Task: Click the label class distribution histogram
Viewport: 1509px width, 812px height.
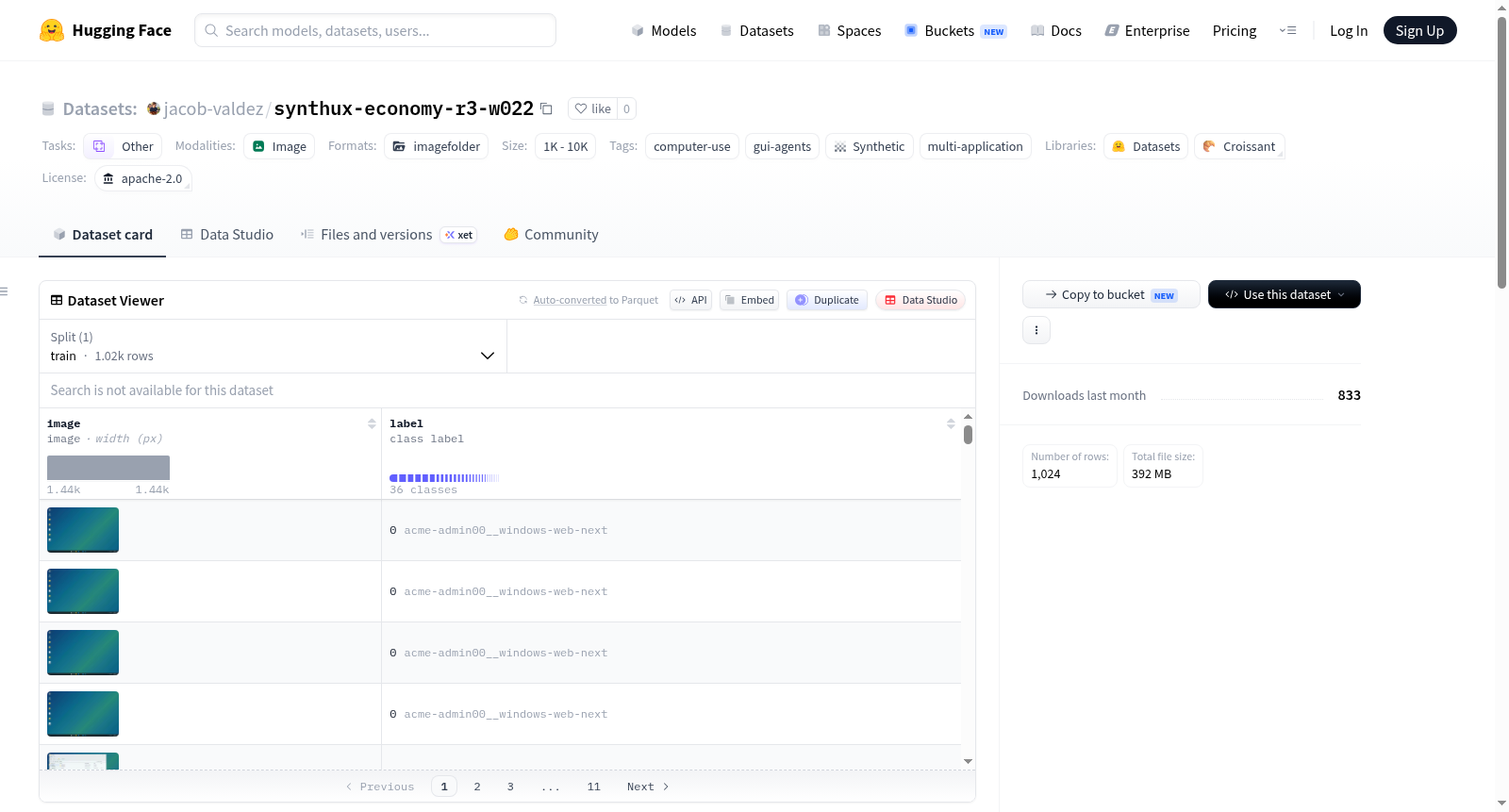Action: tap(444, 478)
